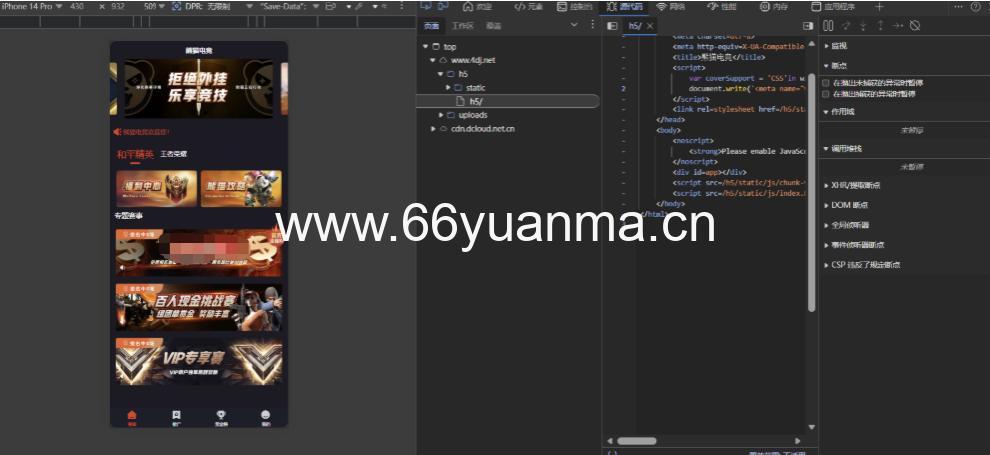Expand the static folder
990x455 pixels.
pyautogui.click(x=448, y=88)
